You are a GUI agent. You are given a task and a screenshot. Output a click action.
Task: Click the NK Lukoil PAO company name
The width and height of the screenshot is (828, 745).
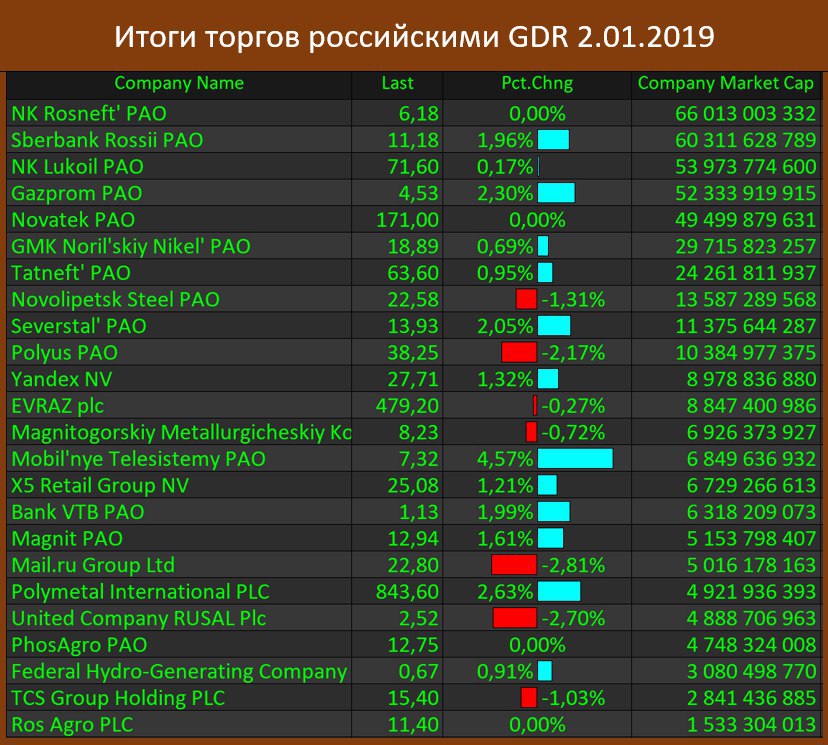(x=78, y=167)
